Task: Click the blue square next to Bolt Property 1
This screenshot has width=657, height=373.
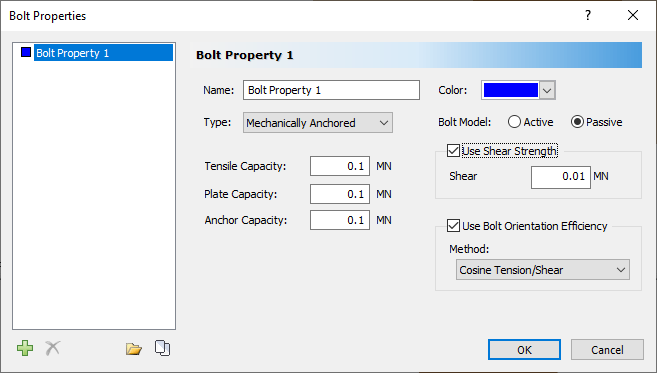Action: tap(26, 52)
